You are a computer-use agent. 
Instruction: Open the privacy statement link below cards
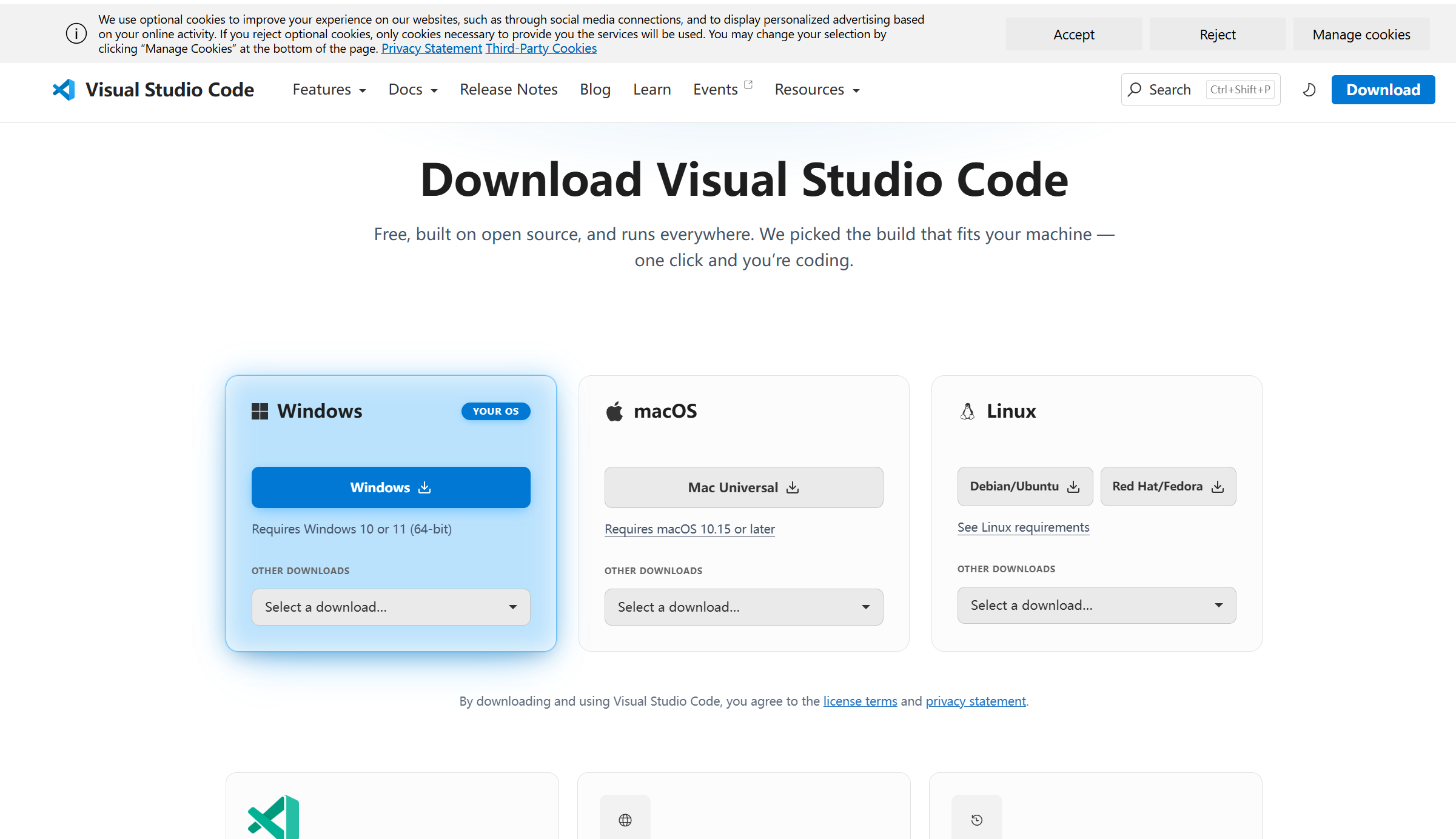point(976,701)
